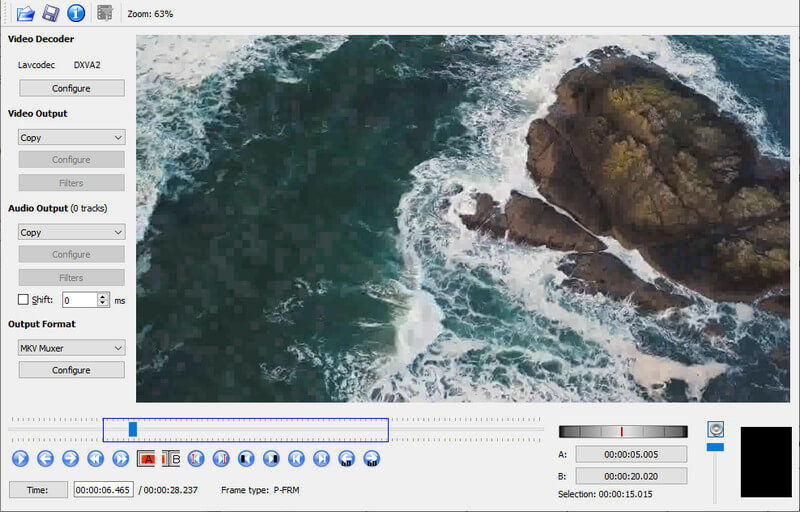Click the Audio Output (0 tracks) heading
This screenshot has height=512, width=800.
tap(58, 208)
